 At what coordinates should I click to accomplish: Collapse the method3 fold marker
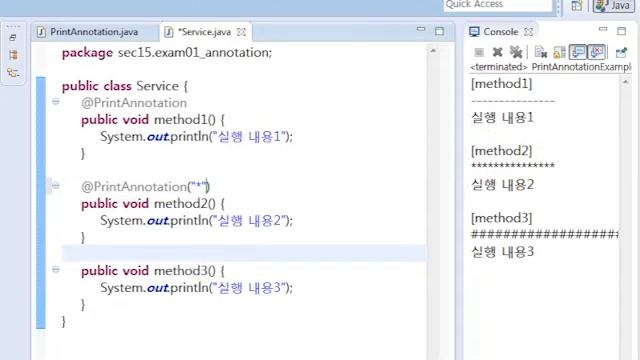[56, 269]
